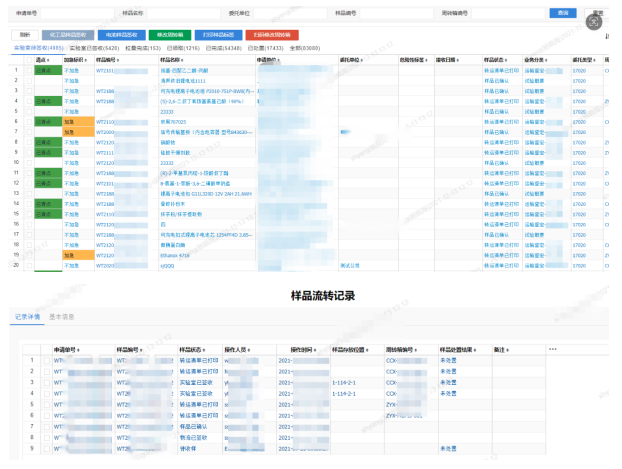Select the checkbox on row 6 of top table
The image size is (622, 469).
[x=28, y=121]
